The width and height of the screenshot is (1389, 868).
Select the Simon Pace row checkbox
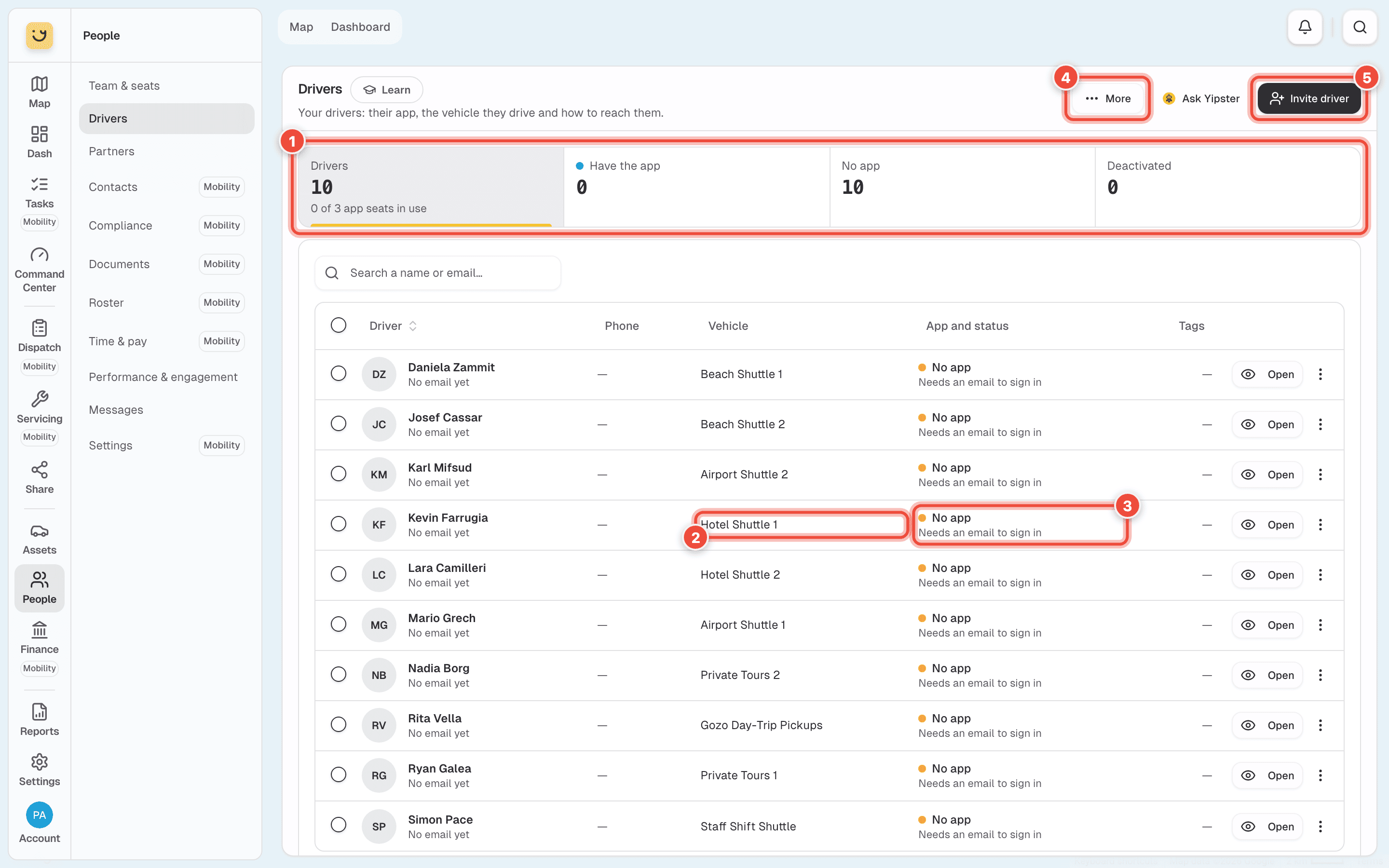click(x=339, y=825)
